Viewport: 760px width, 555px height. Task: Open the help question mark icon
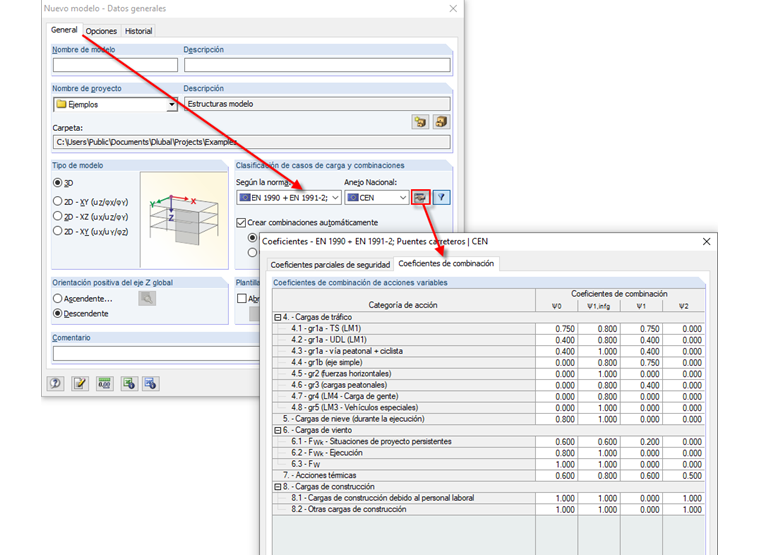55,384
